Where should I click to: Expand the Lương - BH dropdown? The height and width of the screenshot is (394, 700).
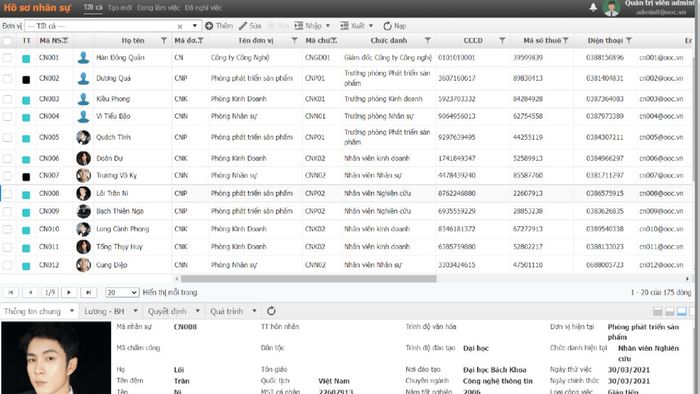click(x=135, y=311)
